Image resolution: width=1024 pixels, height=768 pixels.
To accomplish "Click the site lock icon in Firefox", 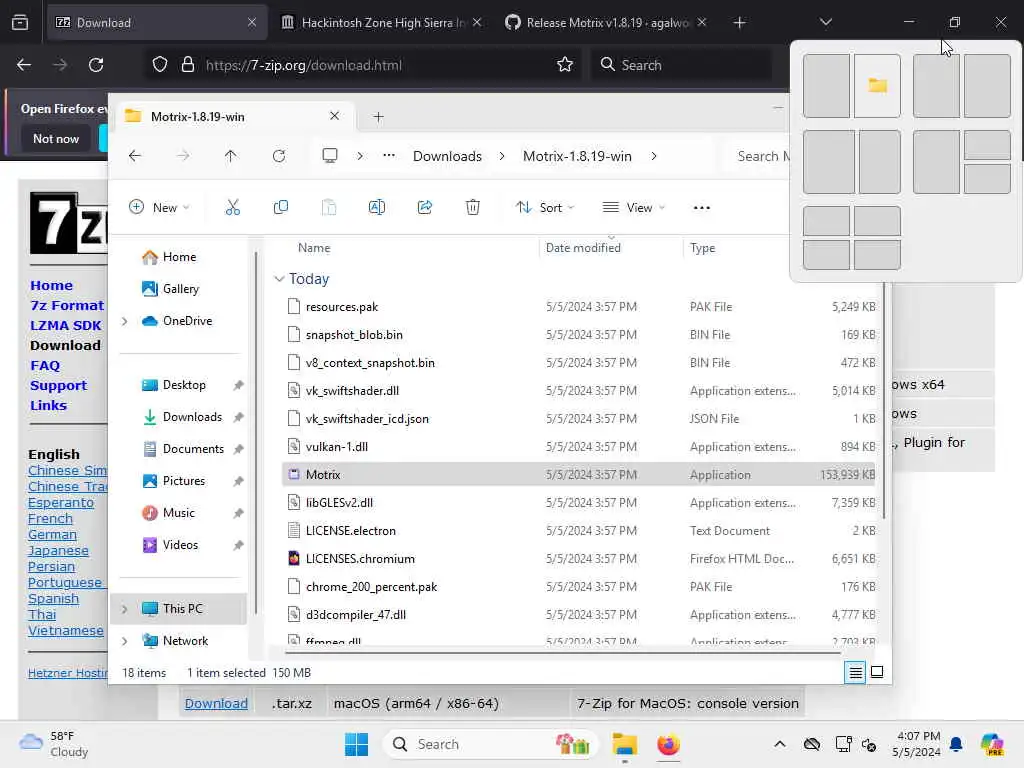I will pyautogui.click(x=188, y=65).
